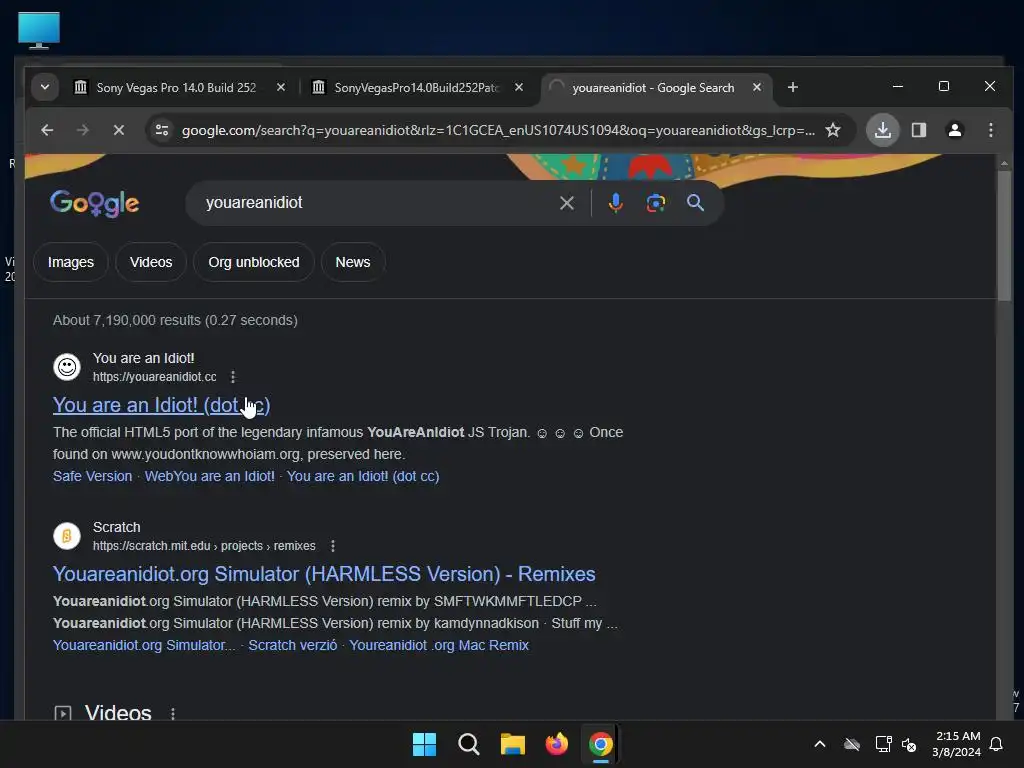Open more options next to Videos heading
The height and width of the screenshot is (768, 1024).
tap(173, 714)
